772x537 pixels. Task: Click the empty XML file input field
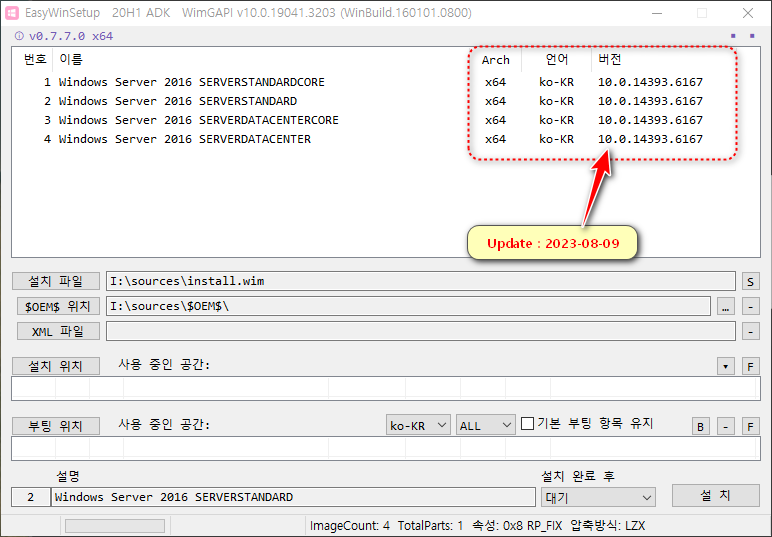[421, 331]
